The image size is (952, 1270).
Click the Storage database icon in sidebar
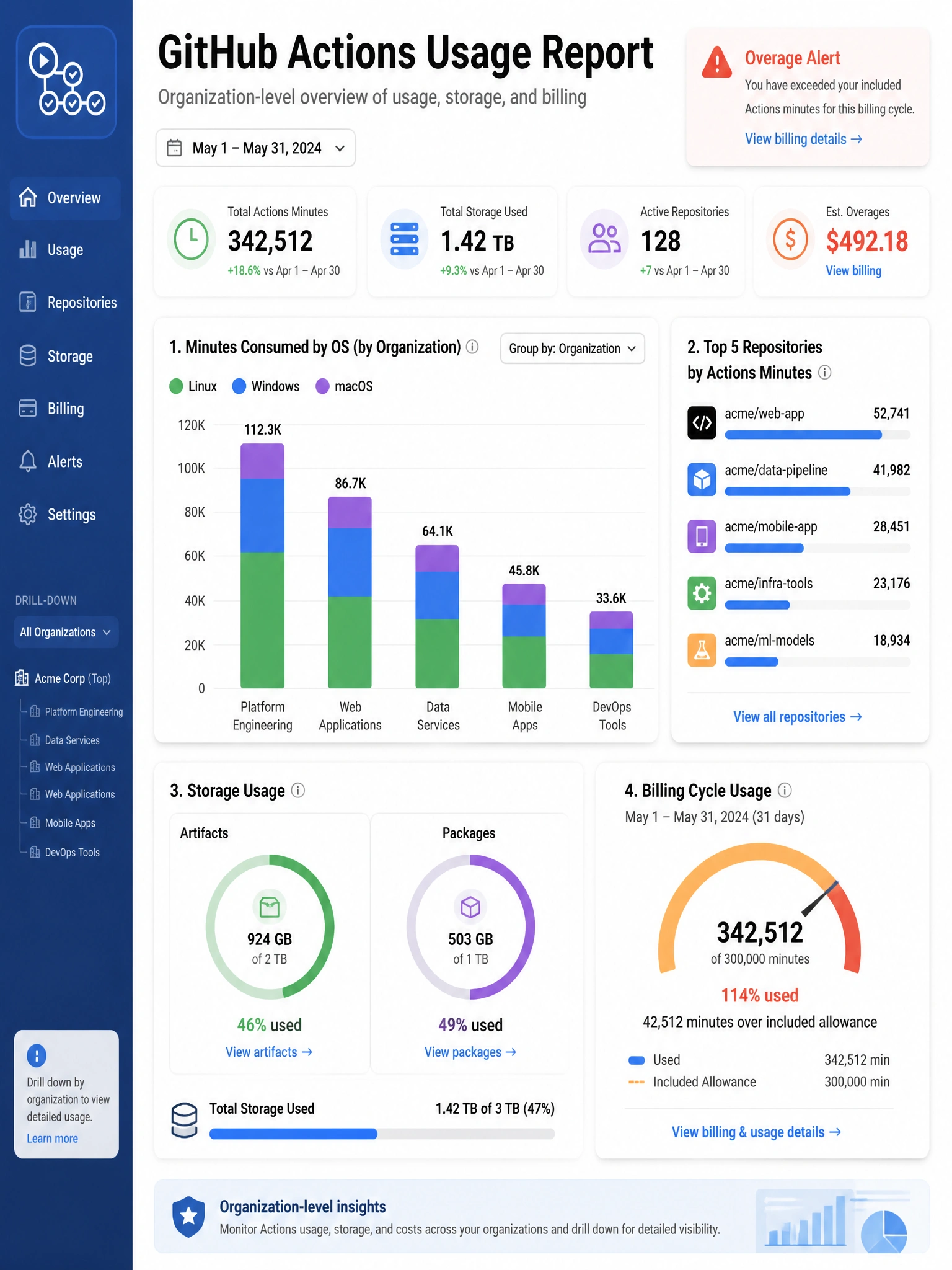click(28, 355)
